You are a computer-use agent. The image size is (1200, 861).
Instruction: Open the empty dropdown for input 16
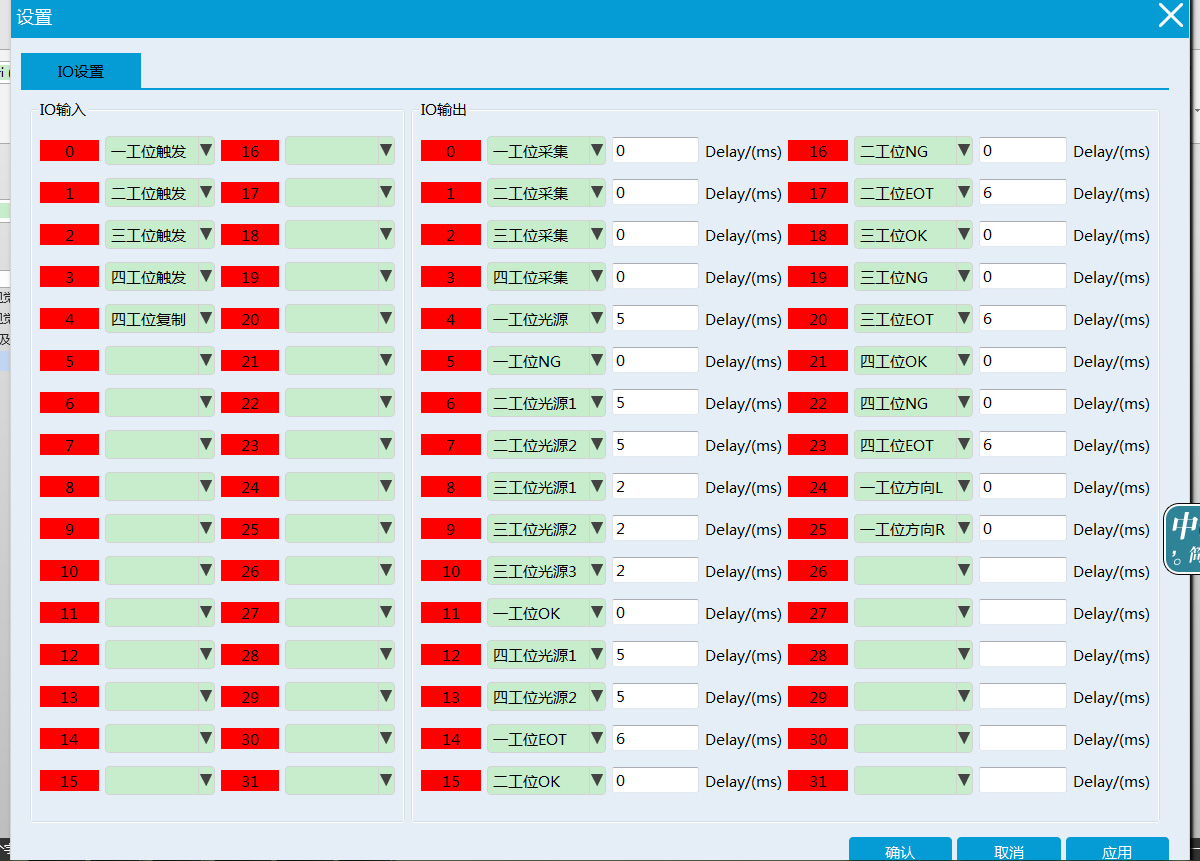[x=340, y=151]
